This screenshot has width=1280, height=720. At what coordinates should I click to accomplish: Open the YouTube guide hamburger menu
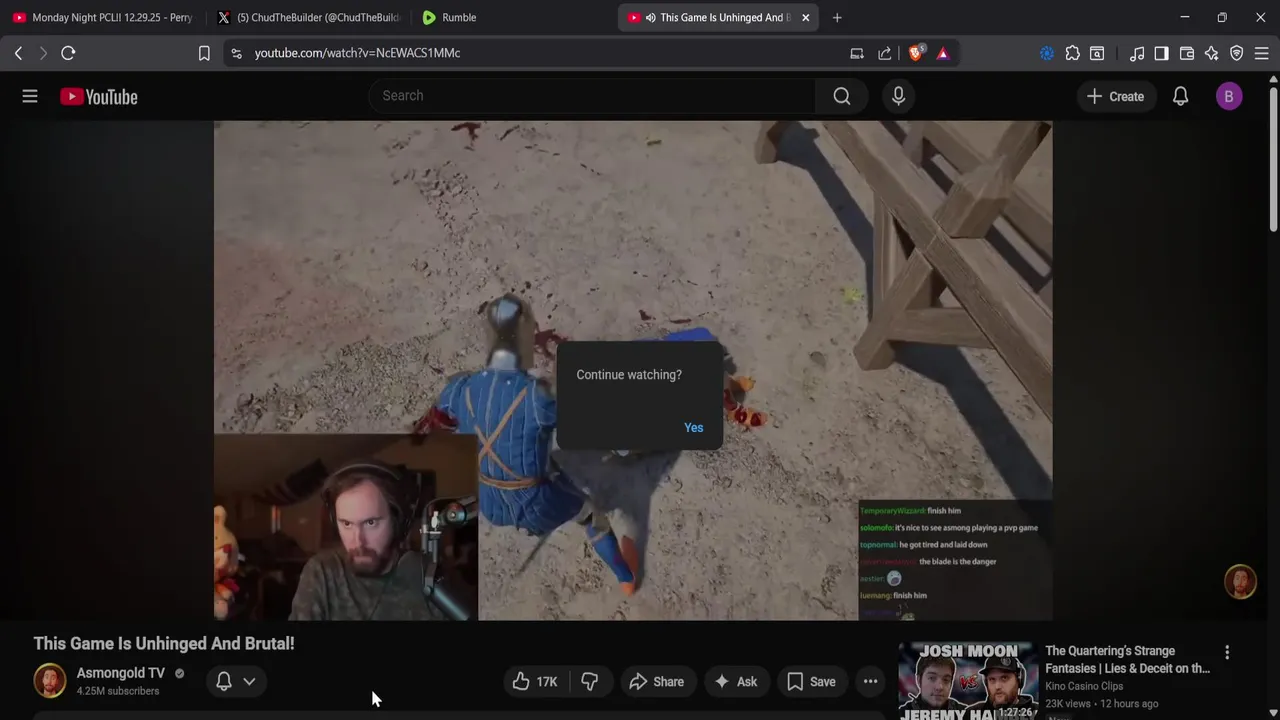click(30, 96)
